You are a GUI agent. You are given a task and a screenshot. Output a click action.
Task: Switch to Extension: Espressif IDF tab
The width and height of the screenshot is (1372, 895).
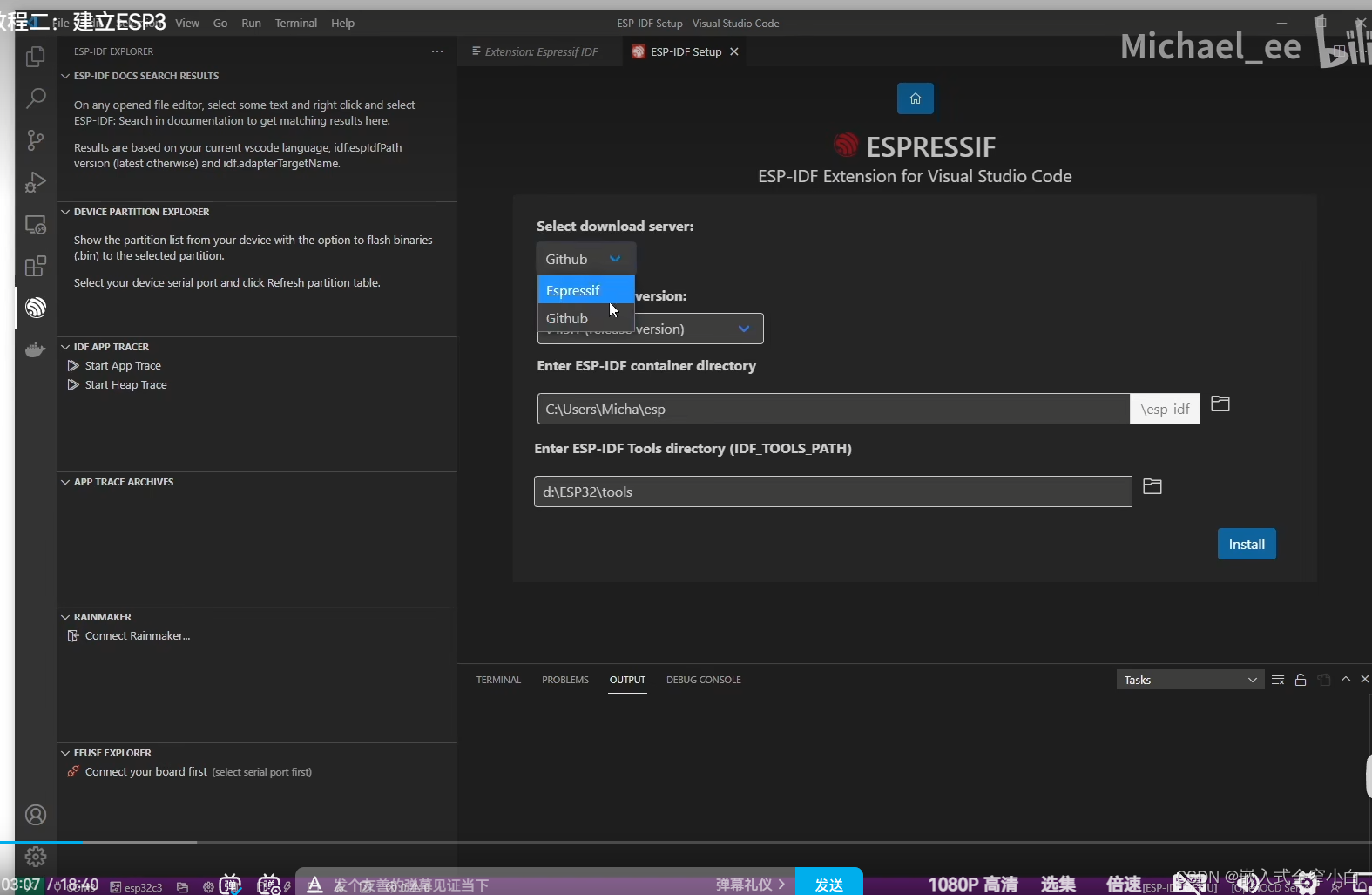(x=540, y=51)
